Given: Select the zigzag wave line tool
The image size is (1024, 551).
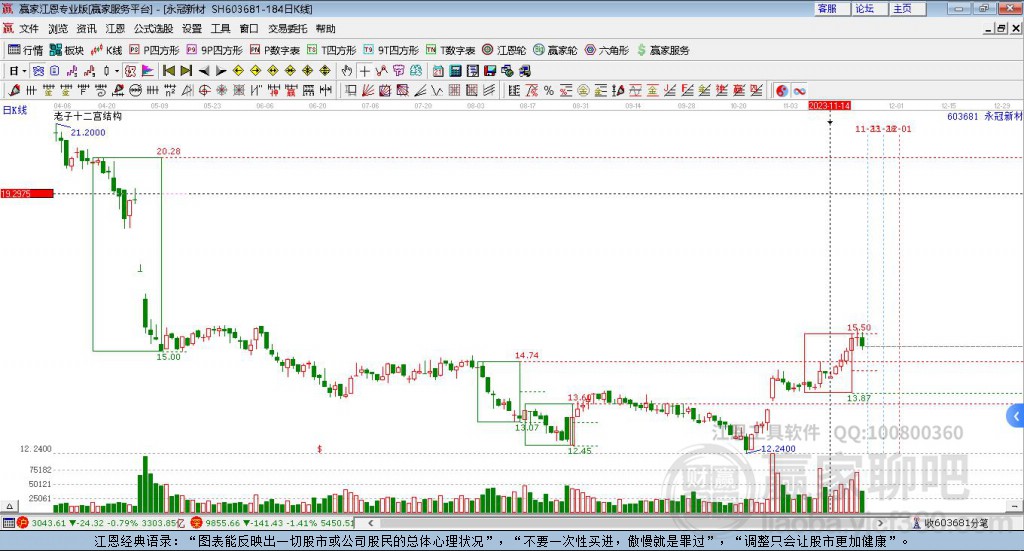Looking at the screenshot, I should point(437,91).
